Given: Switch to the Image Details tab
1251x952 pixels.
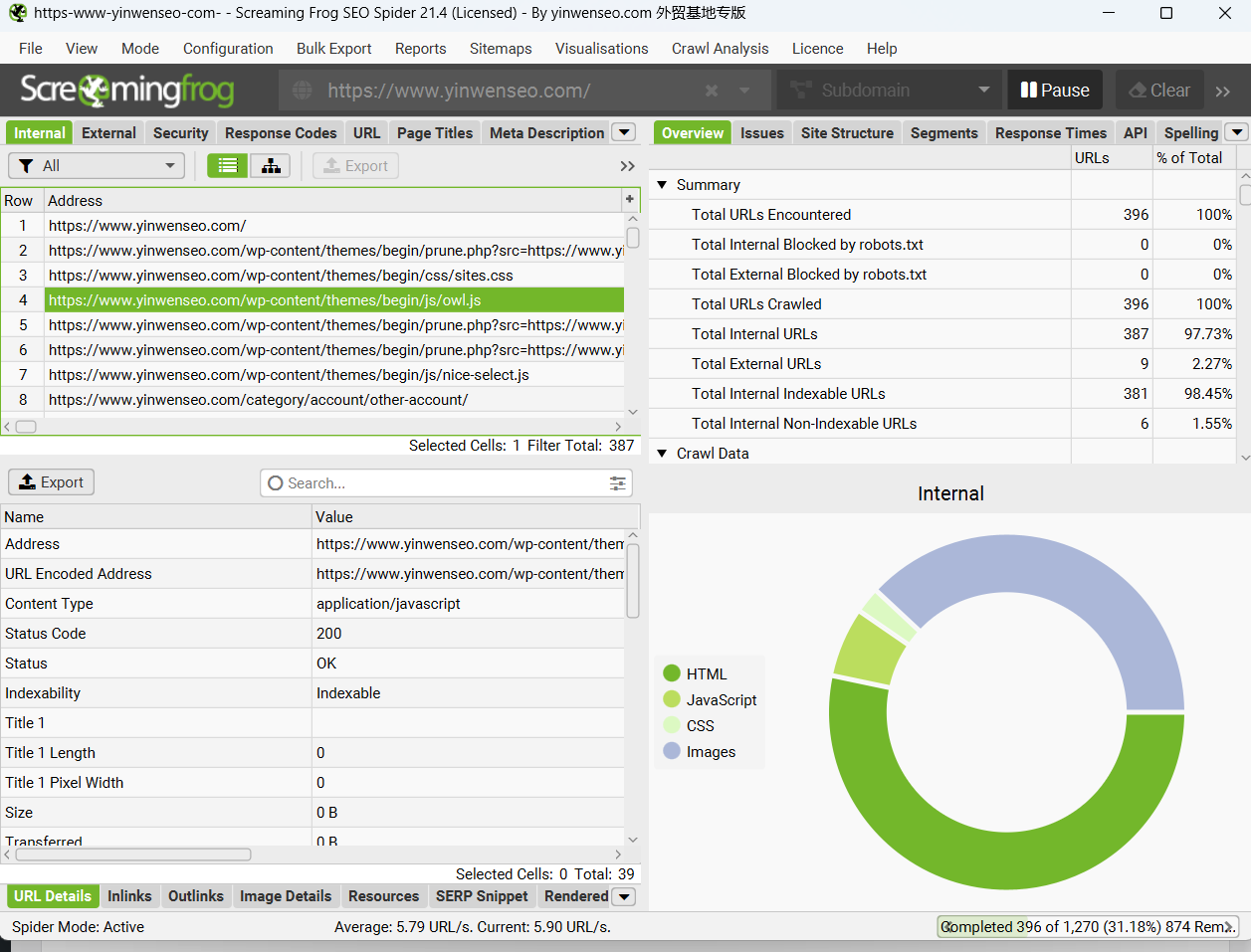Looking at the screenshot, I should 286,896.
